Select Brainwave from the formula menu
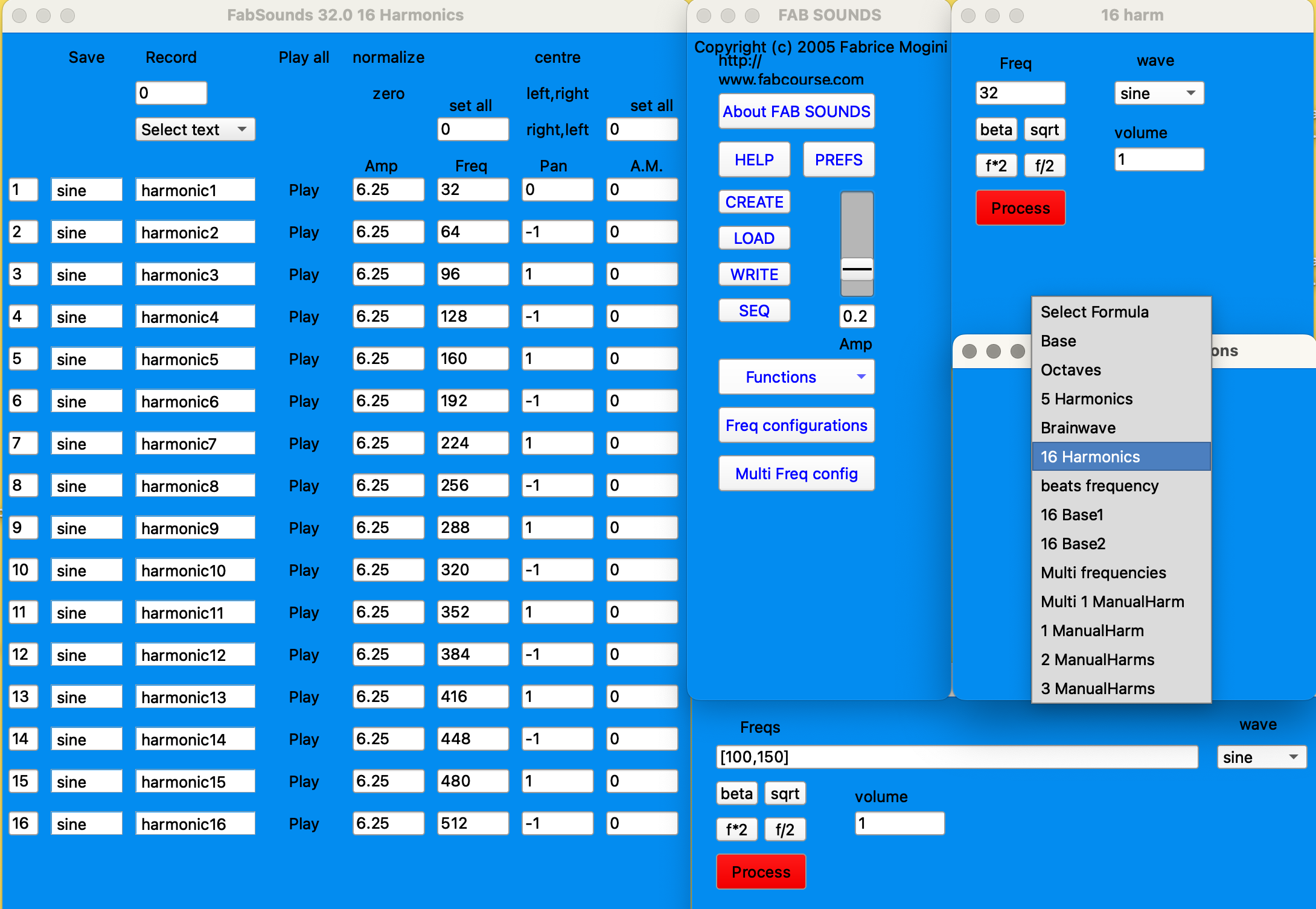Image resolution: width=1316 pixels, height=909 pixels. (1078, 428)
